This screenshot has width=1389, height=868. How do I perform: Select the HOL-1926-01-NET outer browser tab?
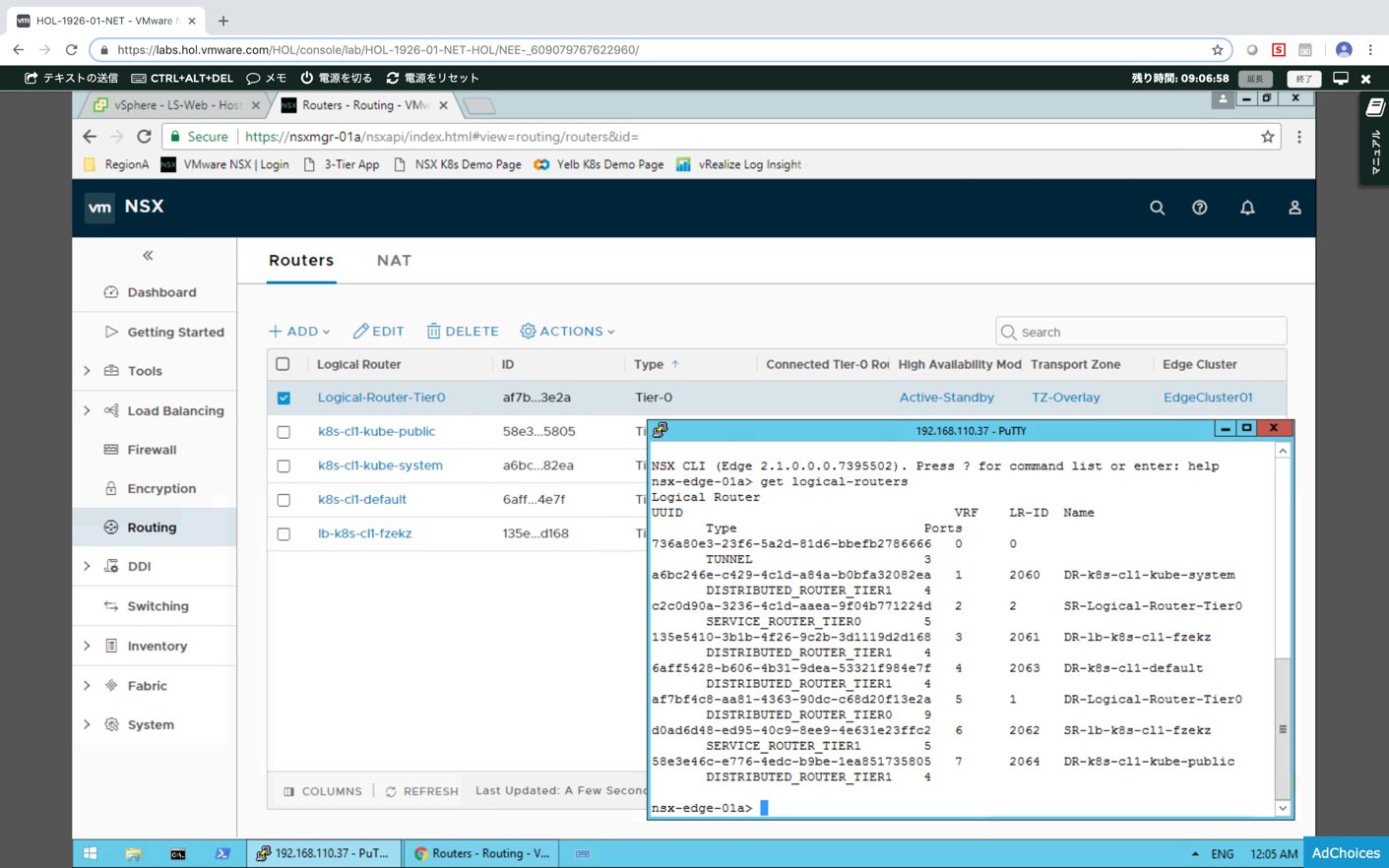[105, 21]
